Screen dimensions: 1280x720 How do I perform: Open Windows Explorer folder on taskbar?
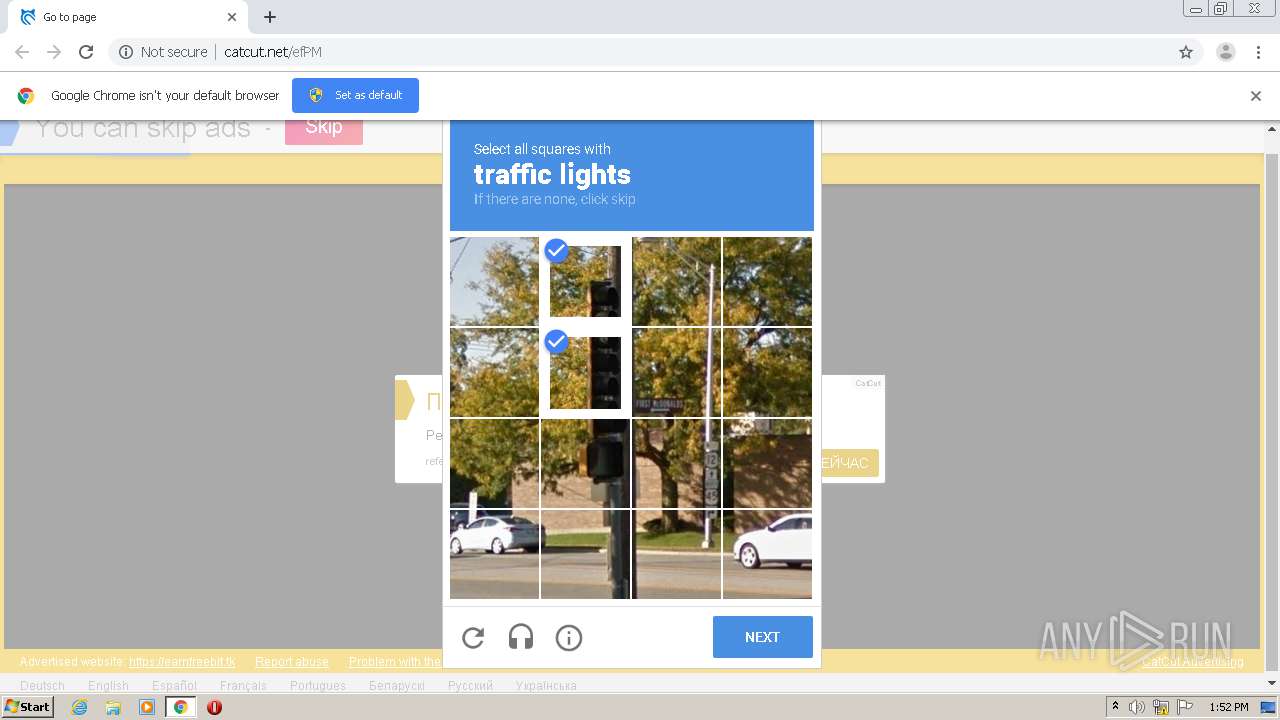(113, 707)
